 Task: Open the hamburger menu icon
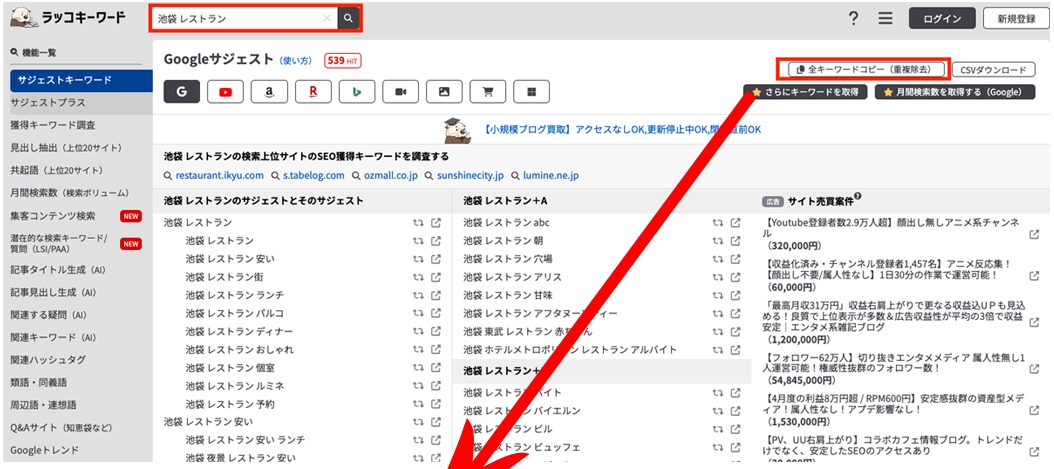(886, 19)
